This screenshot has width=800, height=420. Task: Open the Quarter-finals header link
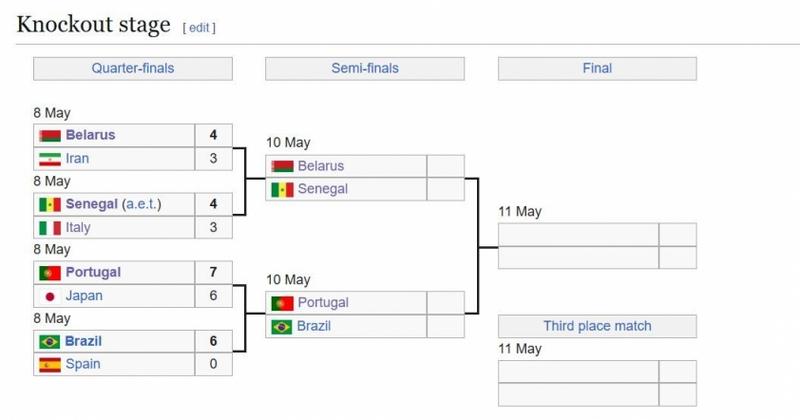[133, 68]
